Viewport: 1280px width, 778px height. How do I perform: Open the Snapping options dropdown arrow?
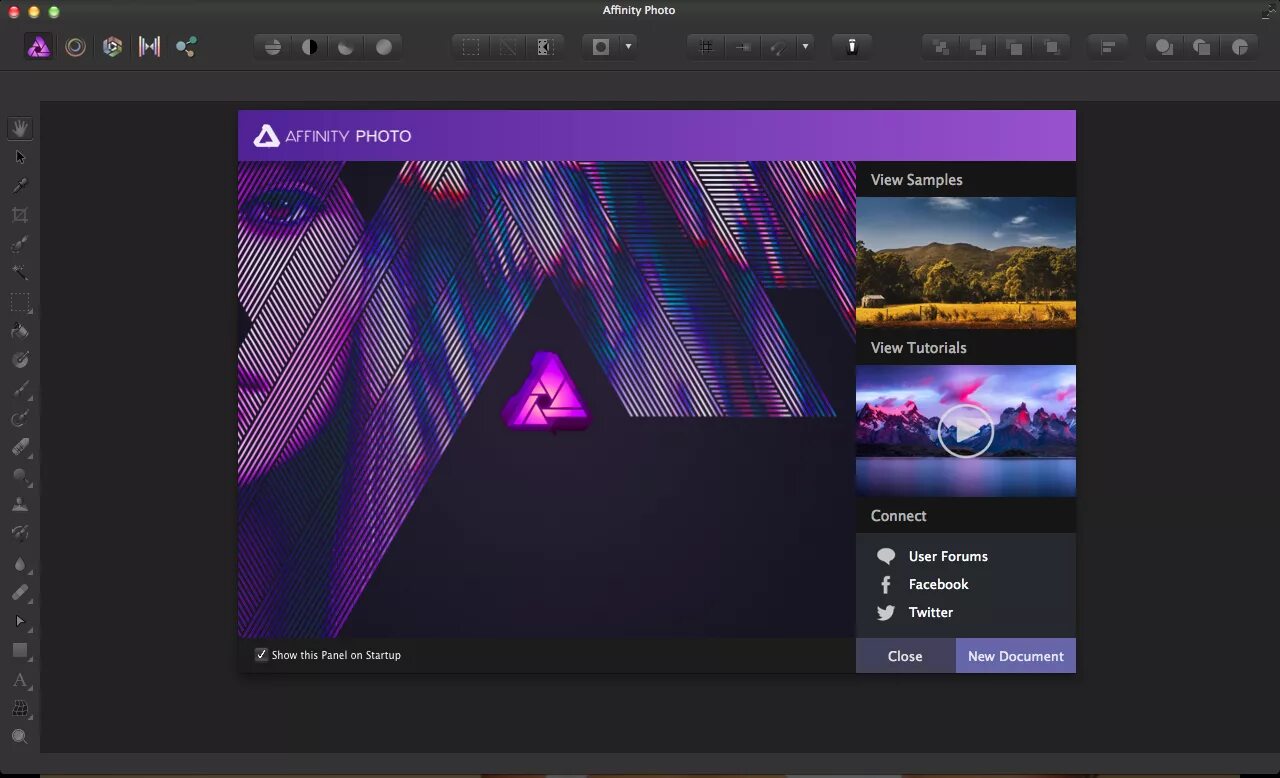805,47
